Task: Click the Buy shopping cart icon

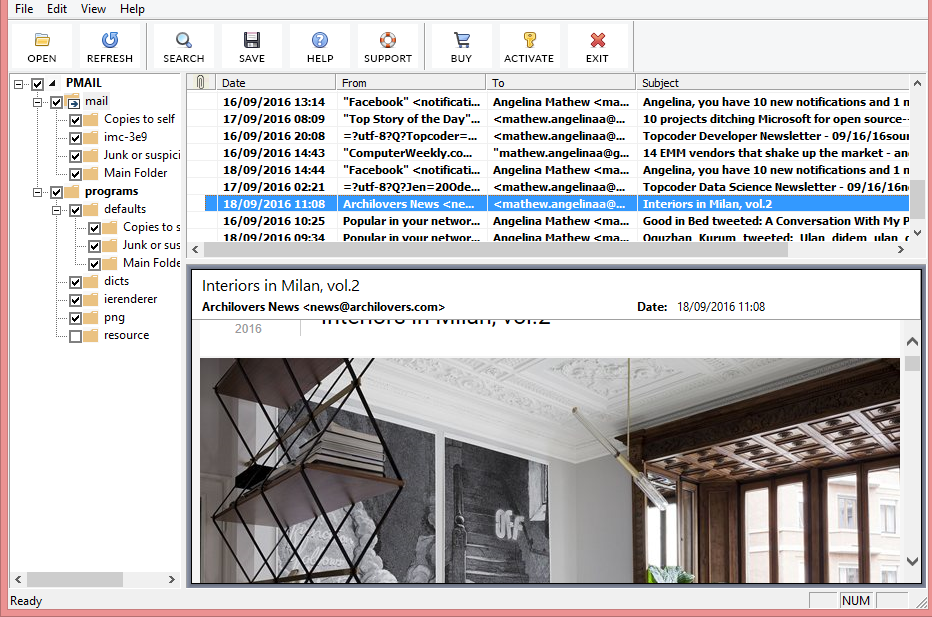Action: (x=461, y=40)
